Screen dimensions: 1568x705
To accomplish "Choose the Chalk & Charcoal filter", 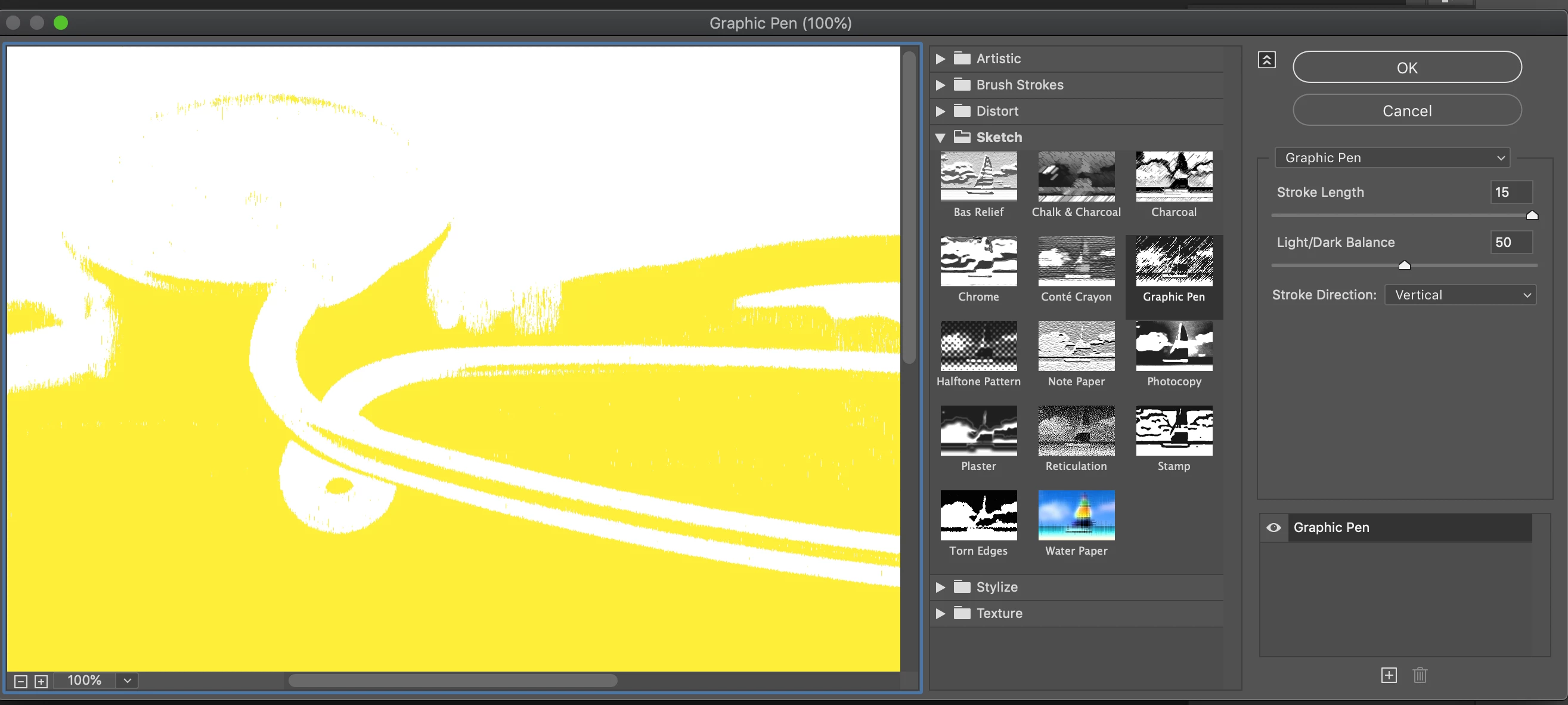I will point(1076,176).
